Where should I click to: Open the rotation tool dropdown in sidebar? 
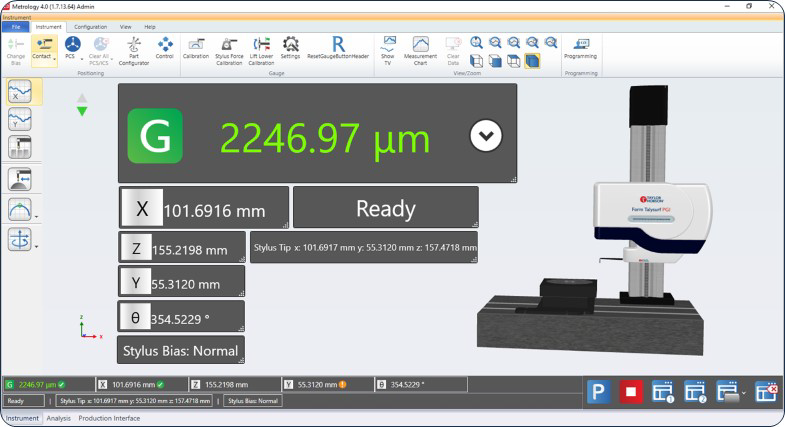tap(37, 244)
